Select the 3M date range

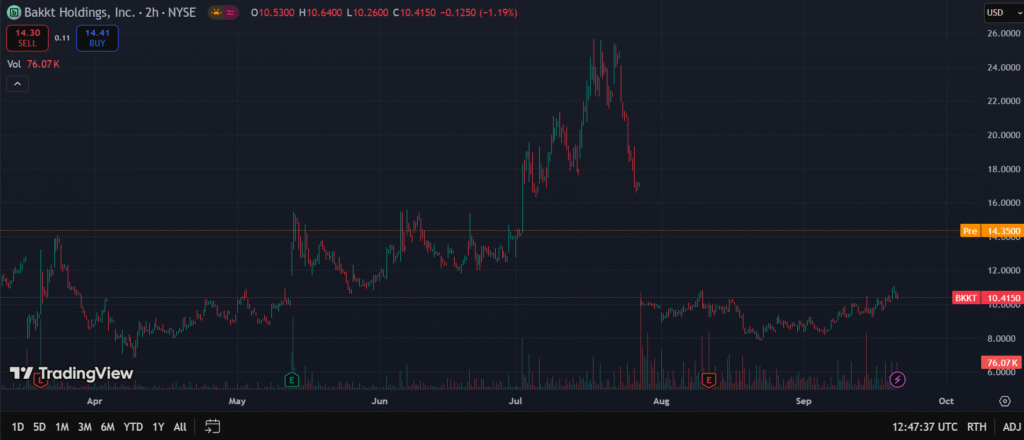[x=84, y=427]
